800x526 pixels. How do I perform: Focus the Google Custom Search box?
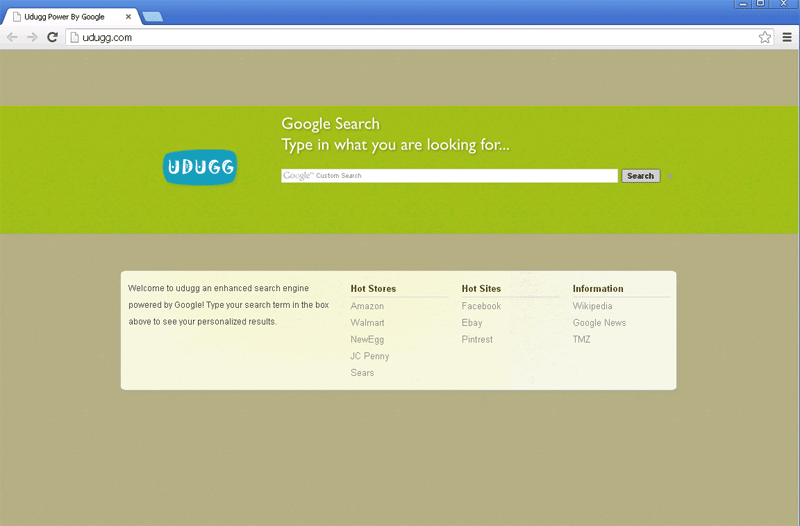tap(450, 176)
